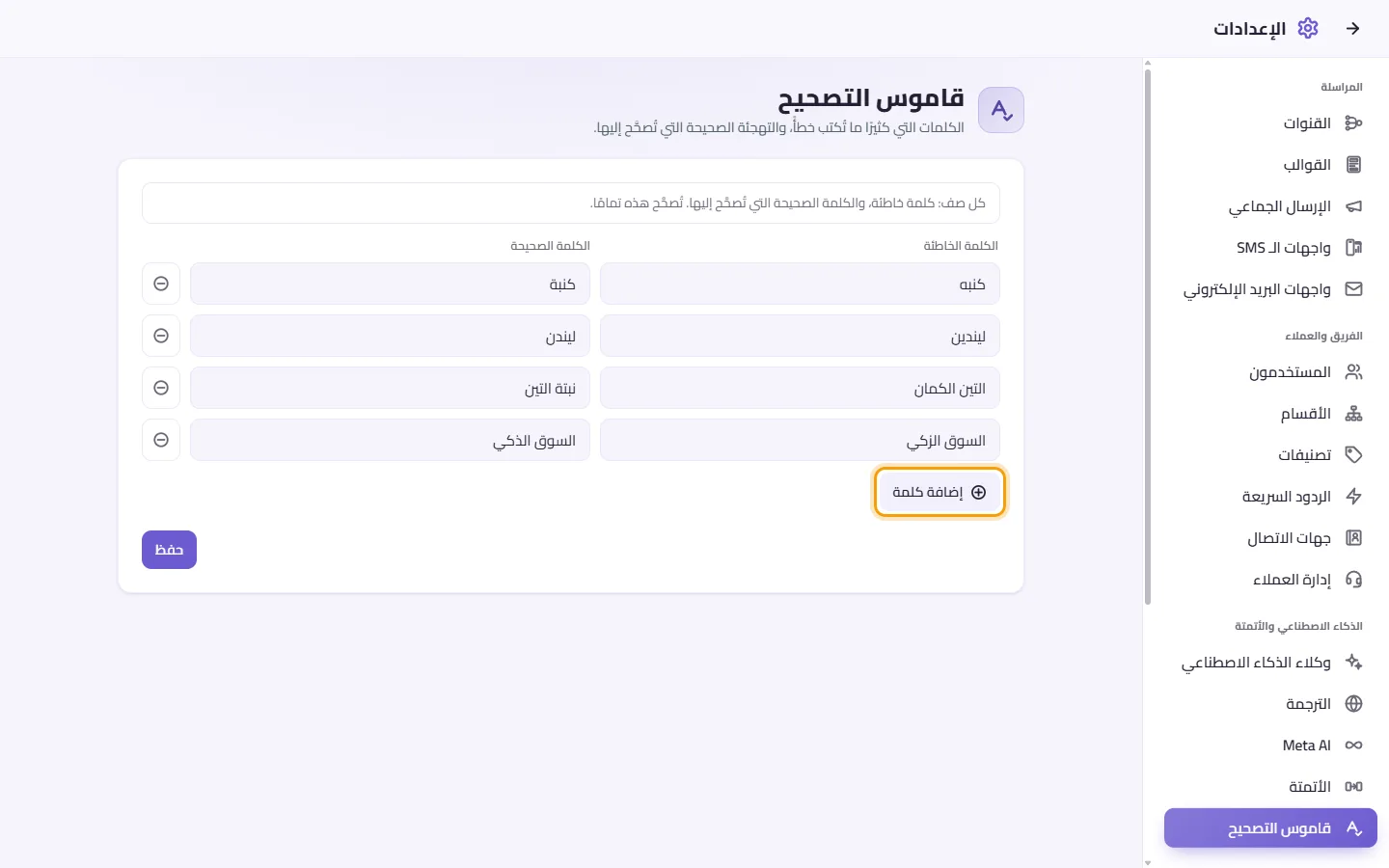Edit the field containing السوق الزكي
The height and width of the screenshot is (868, 1389).
(800, 440)
